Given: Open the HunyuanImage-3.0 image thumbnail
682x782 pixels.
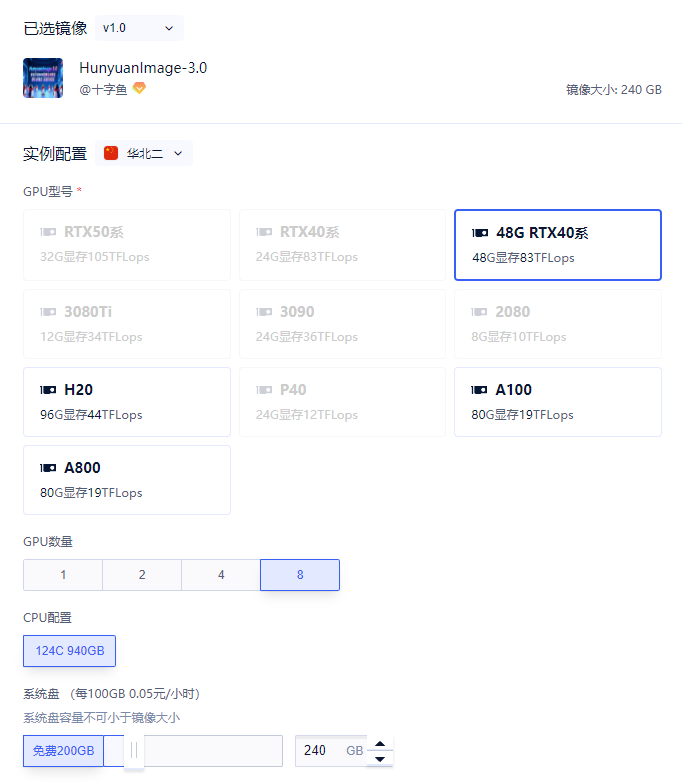Looking at the screenshot, I should pos(43,78).
